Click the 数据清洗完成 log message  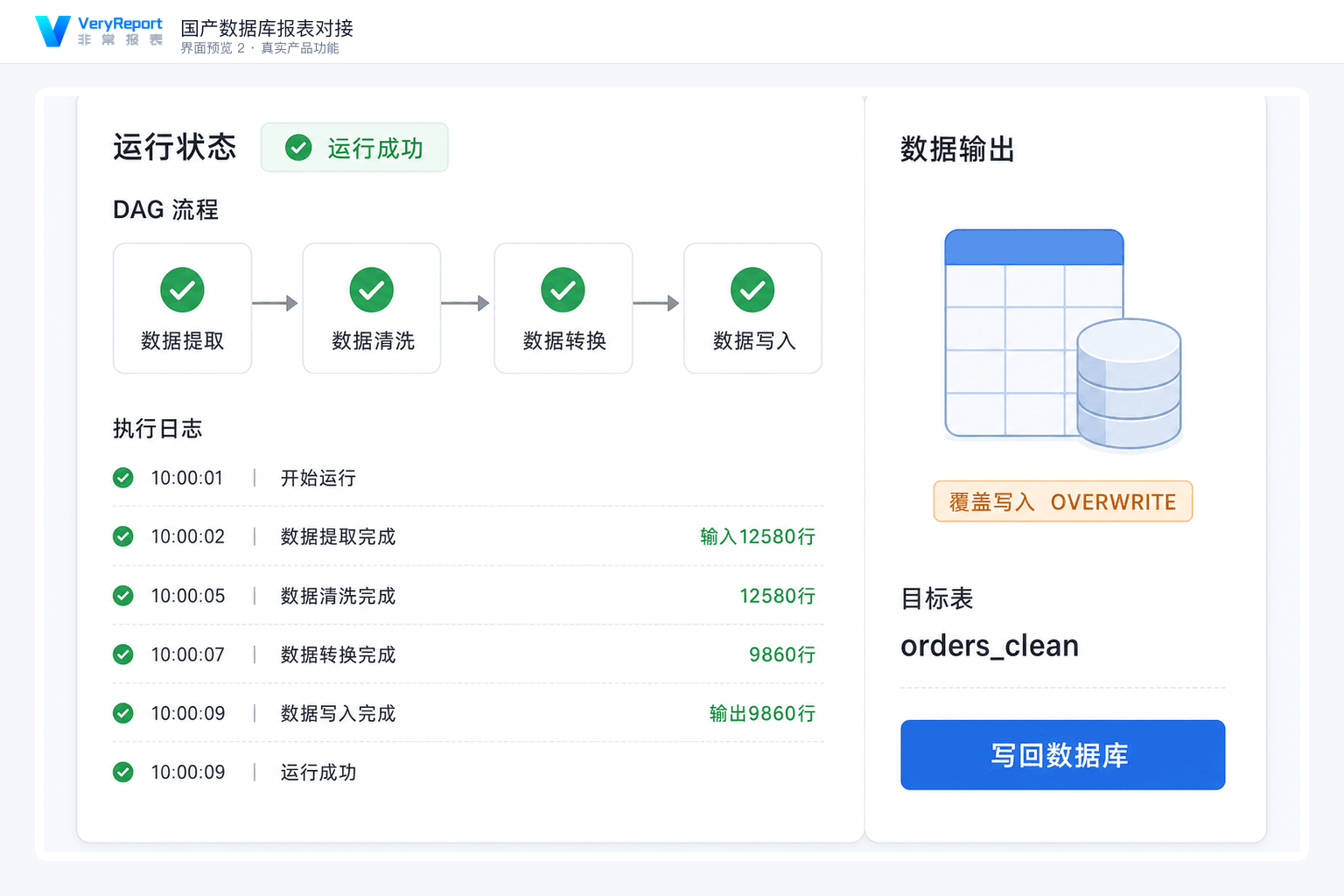click(338, 596)
